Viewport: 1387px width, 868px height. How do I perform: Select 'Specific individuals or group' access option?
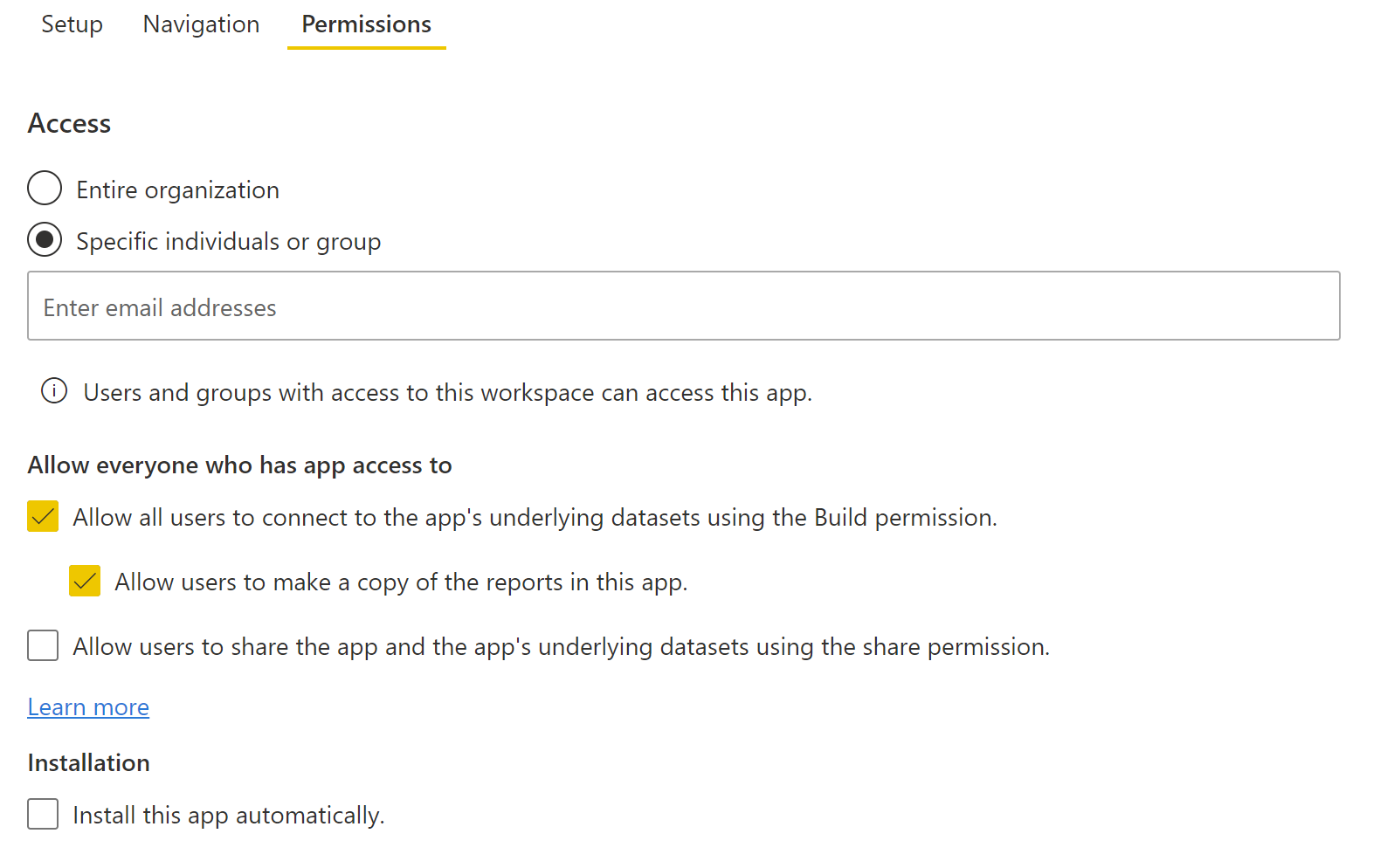[45, 240]
